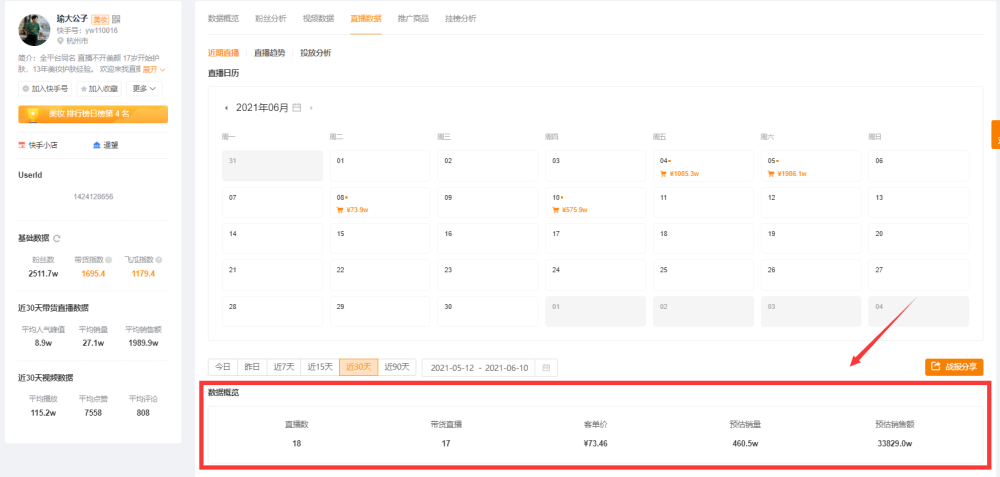Click the refresh icon next to 基础数据

click(57, 238)
